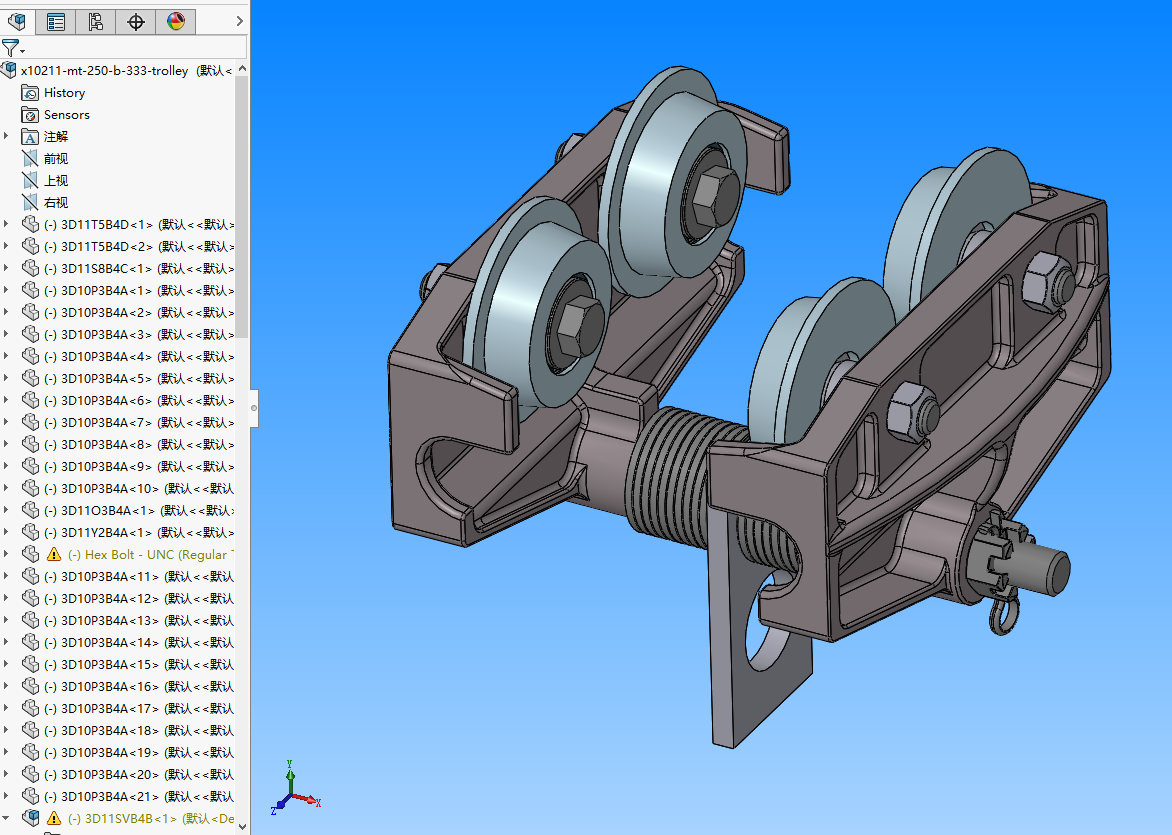Select the History item

(x=64, y=93)
